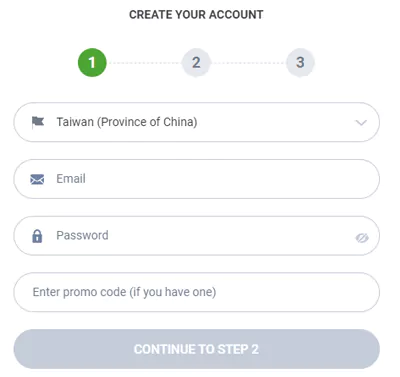Click the promo code input field
The height and width of the screenshot is (377, 400).
[196, 292]
